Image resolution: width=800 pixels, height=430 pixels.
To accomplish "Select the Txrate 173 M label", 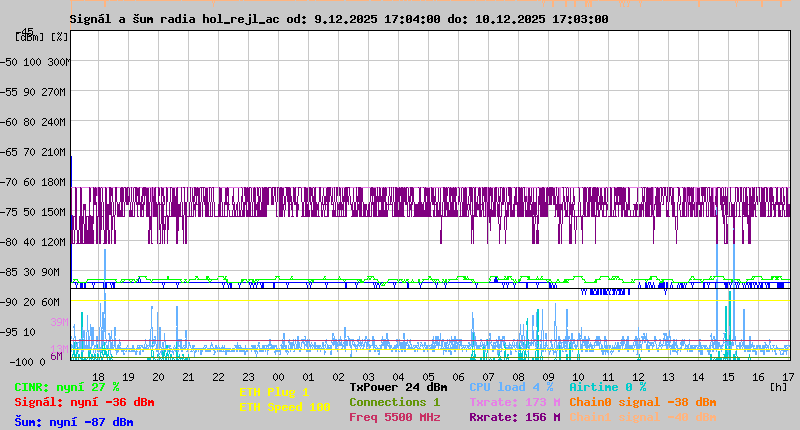I will point(514,402).
